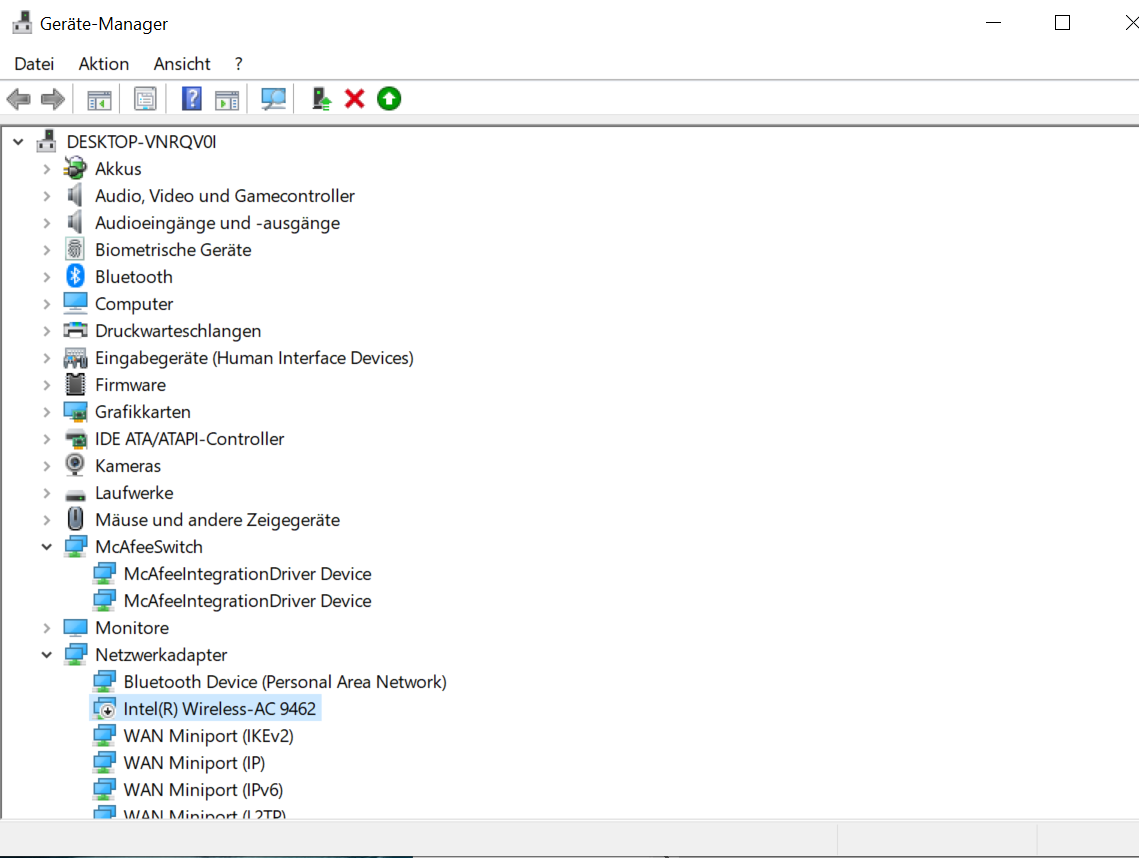
Task: Click the Mäuse und andere Zeigegeräte mouse icon
Action: coord(75,519)
